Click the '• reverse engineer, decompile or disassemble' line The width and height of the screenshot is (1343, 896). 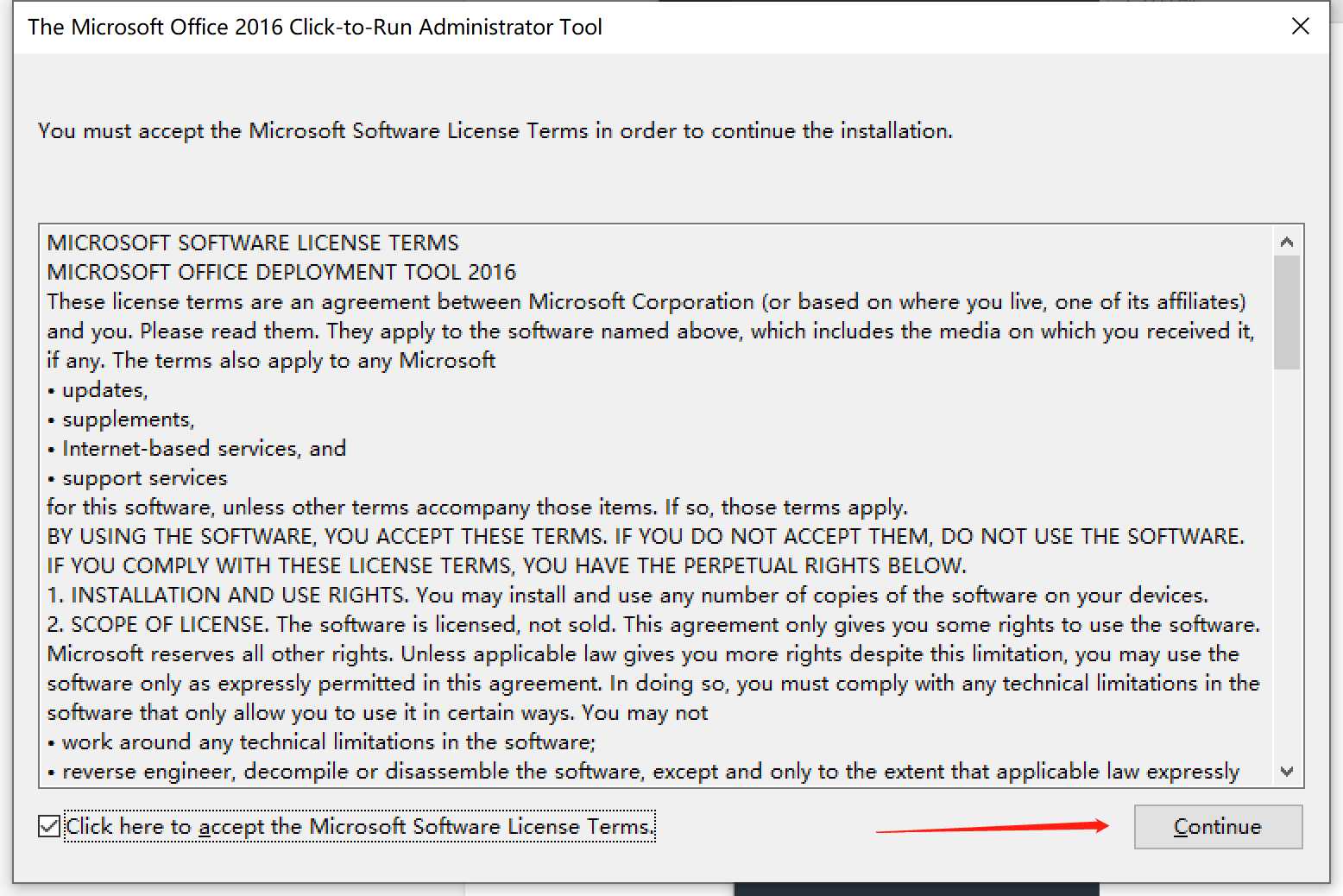point(643,771)
